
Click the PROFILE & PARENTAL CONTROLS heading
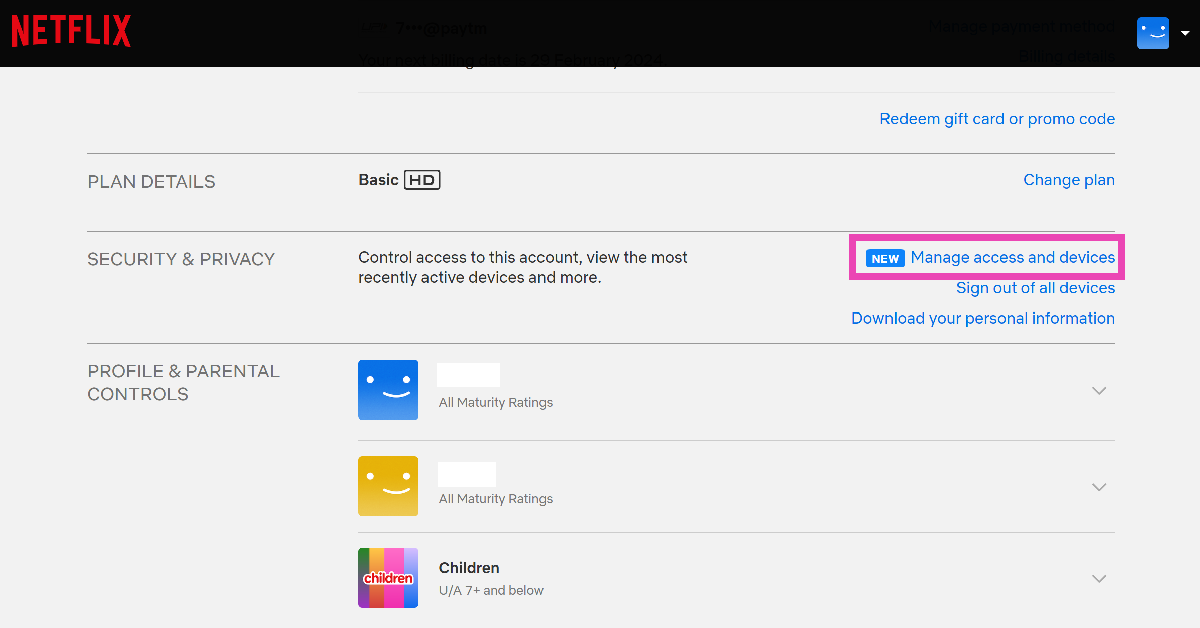pyautogui.click(x=183, y=383)
